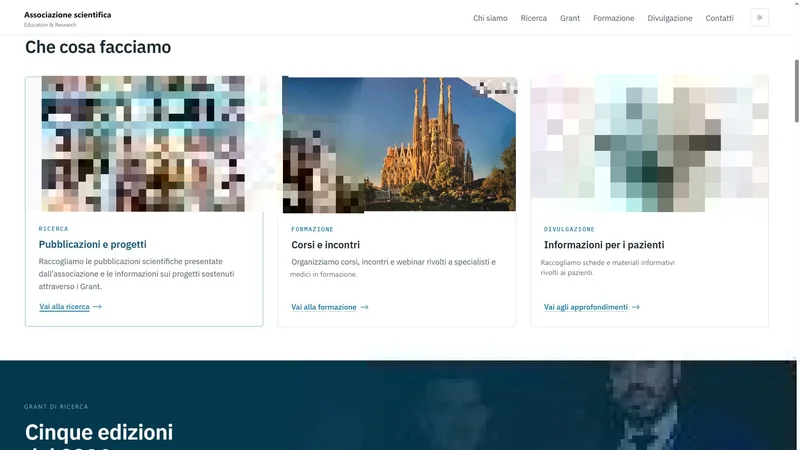The width and height of the screenshot is (800, 450).
Task: Open the Informazioni per i pazienti title
Action: tap(604, 245)
